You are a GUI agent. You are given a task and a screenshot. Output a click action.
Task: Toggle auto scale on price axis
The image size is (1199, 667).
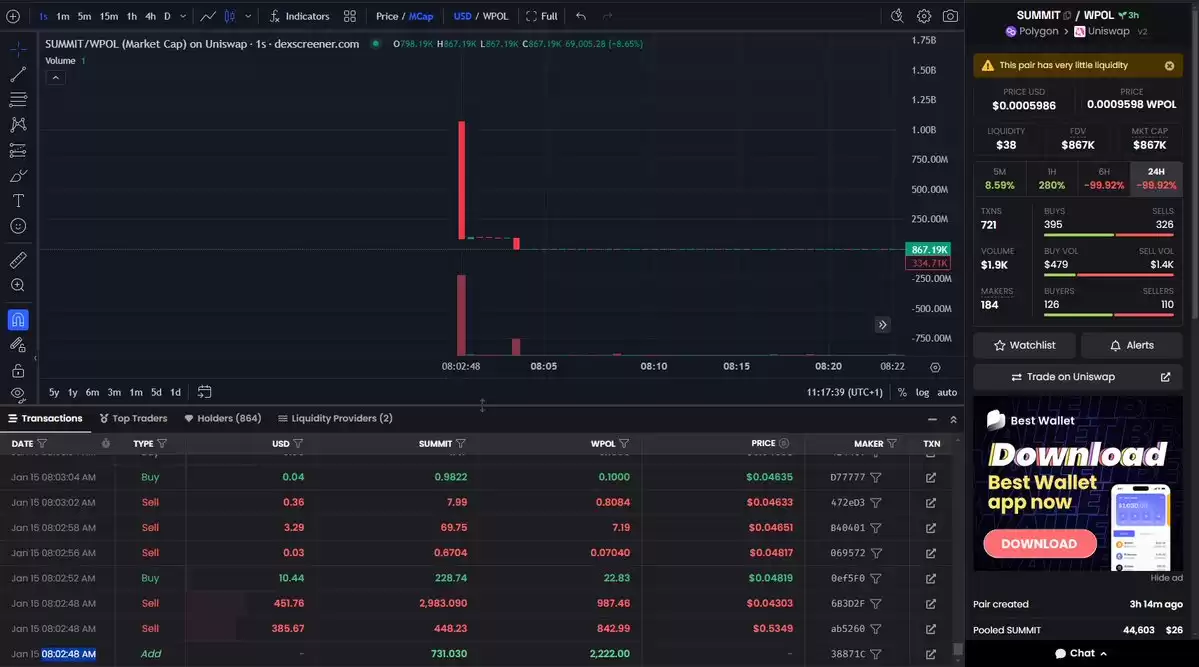[947, 392]
